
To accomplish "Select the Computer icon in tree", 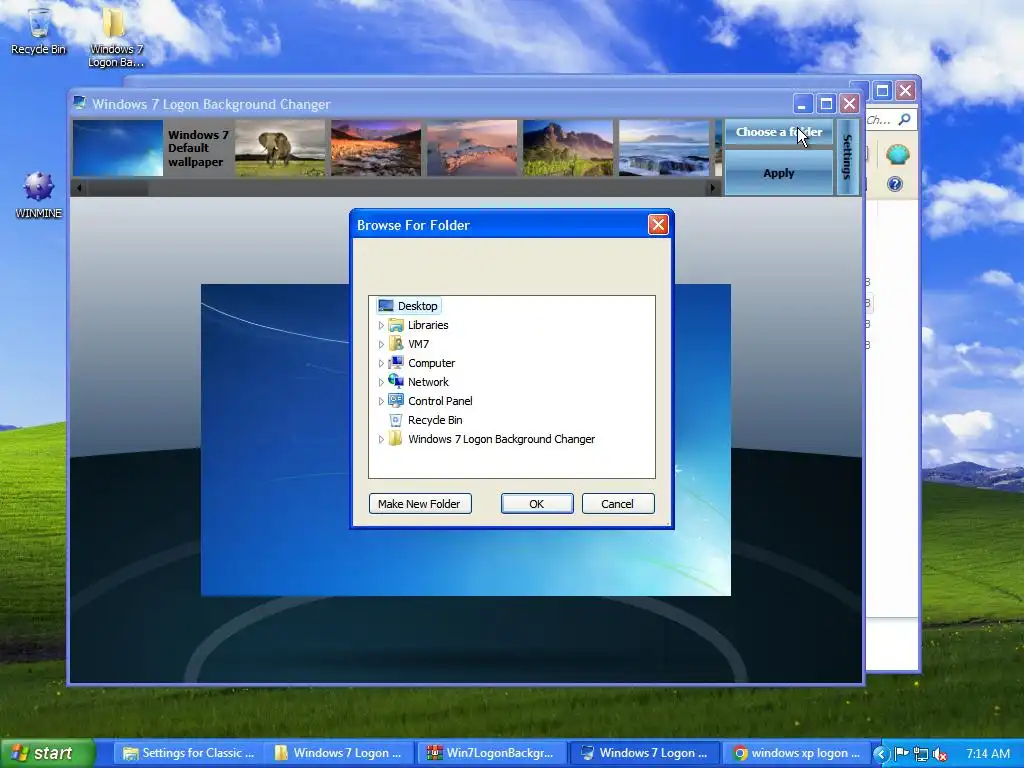I will click(x=396, y=362).
